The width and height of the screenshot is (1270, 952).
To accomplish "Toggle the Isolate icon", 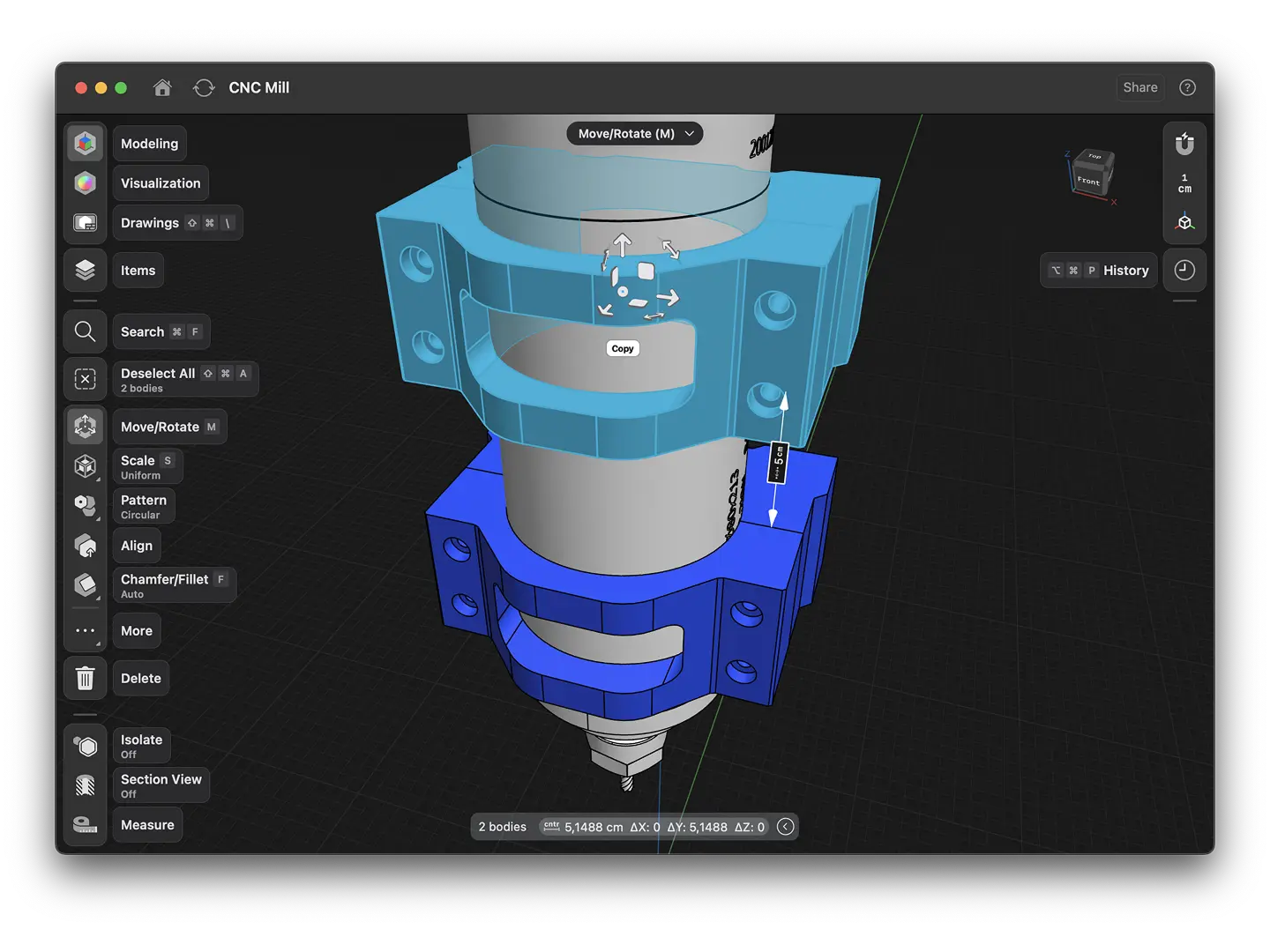I will 85,746.
